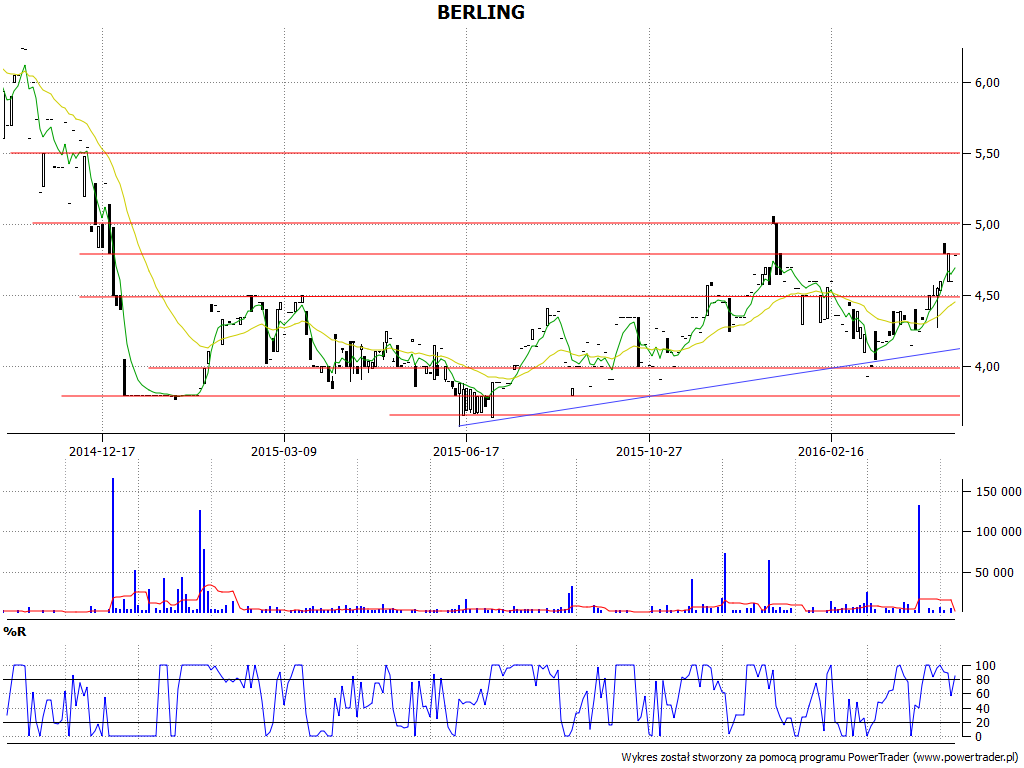
Task: Click the 20 level on %R axis
Action: click(x=985, y=723)
